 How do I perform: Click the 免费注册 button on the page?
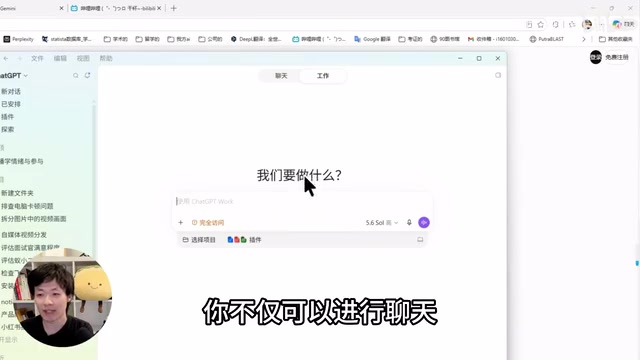point(617,58)
